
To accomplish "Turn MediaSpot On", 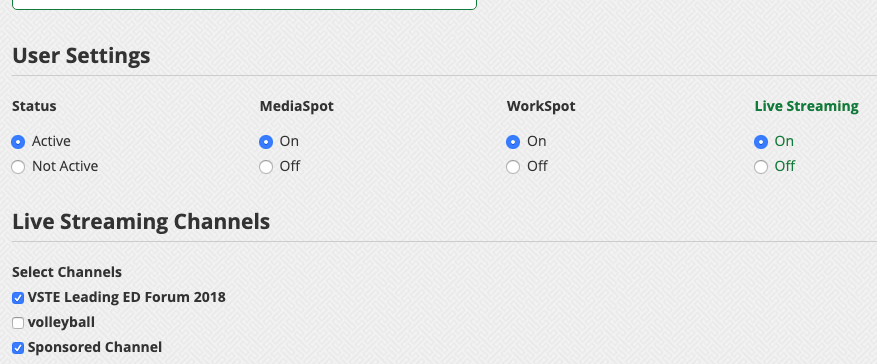I will [266, 142].
